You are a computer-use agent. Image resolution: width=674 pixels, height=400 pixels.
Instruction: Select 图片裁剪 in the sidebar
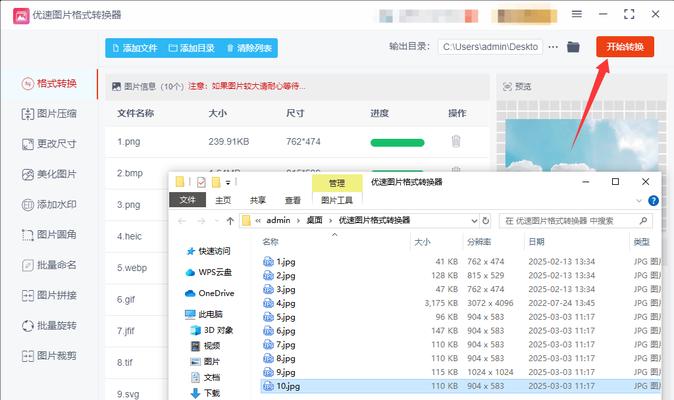[x=49, y=356]
